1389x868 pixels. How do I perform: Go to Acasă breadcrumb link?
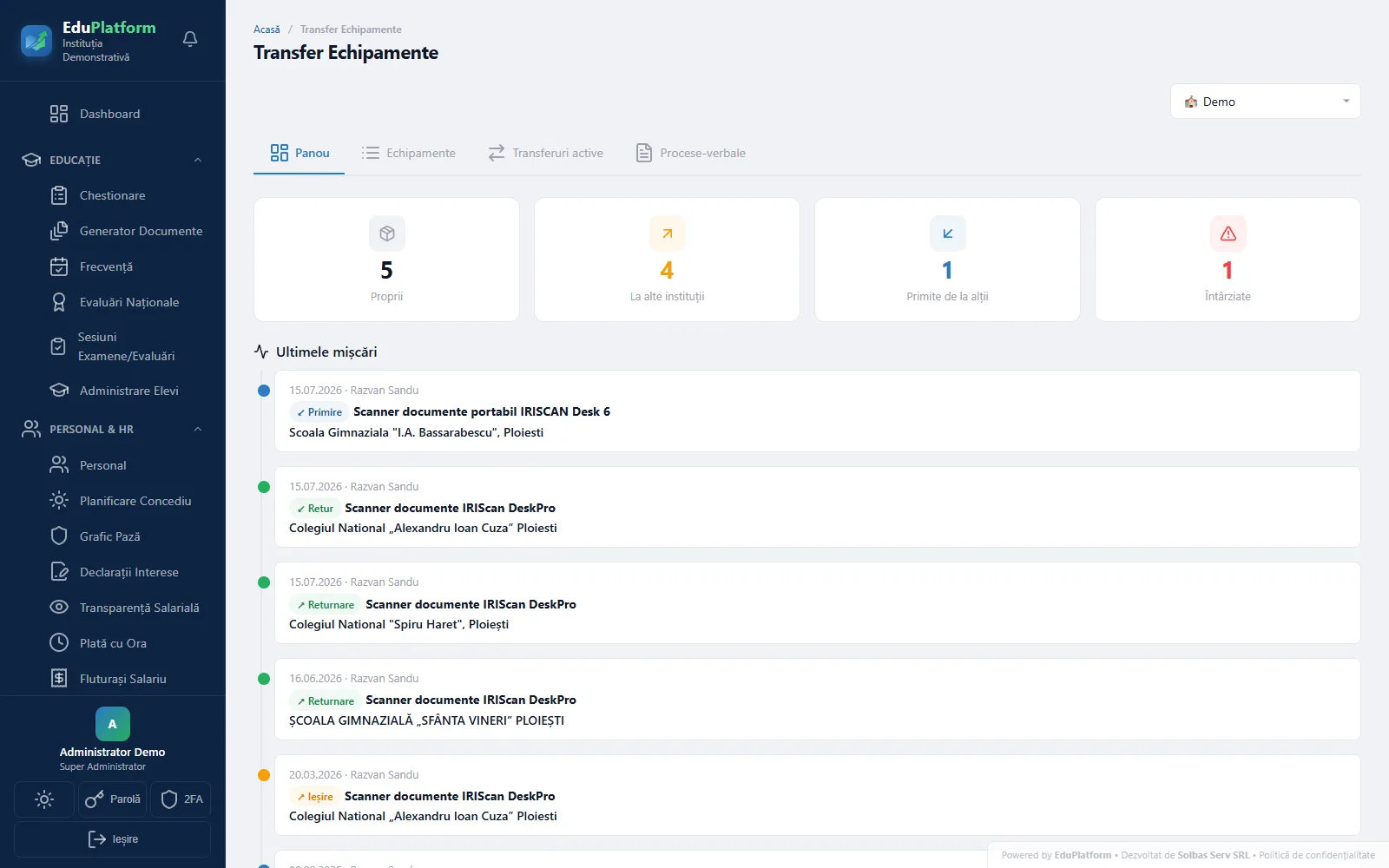coord(267,30)
